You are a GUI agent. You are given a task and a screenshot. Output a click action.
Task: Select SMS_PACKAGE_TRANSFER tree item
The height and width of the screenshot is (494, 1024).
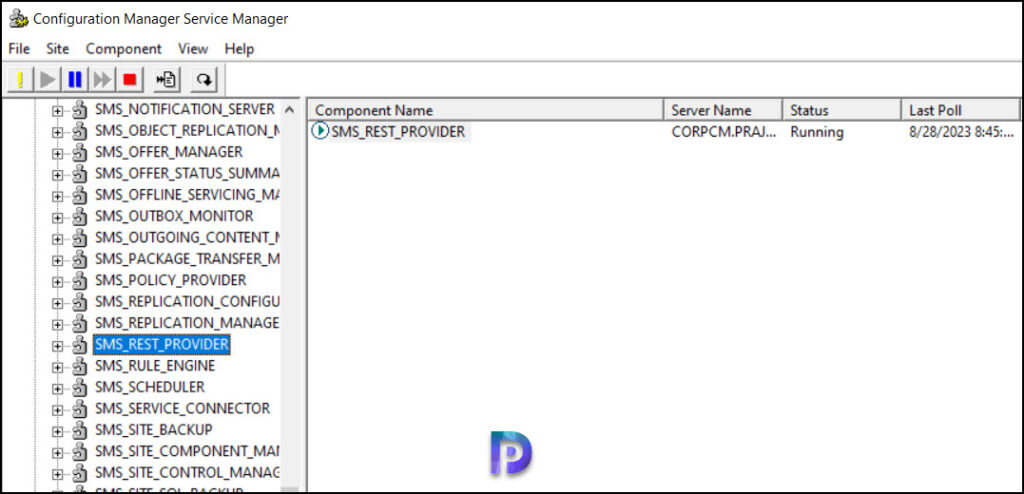[x=187, y=259]
